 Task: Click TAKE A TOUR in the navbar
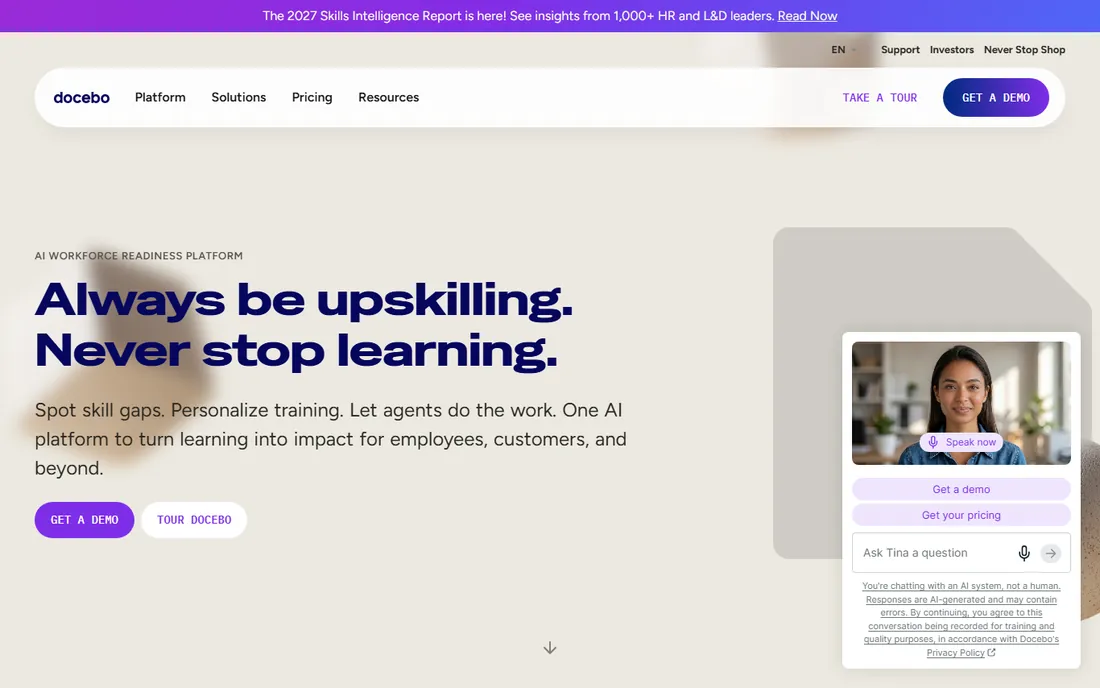pyautogui.click(x=880, y=97)
